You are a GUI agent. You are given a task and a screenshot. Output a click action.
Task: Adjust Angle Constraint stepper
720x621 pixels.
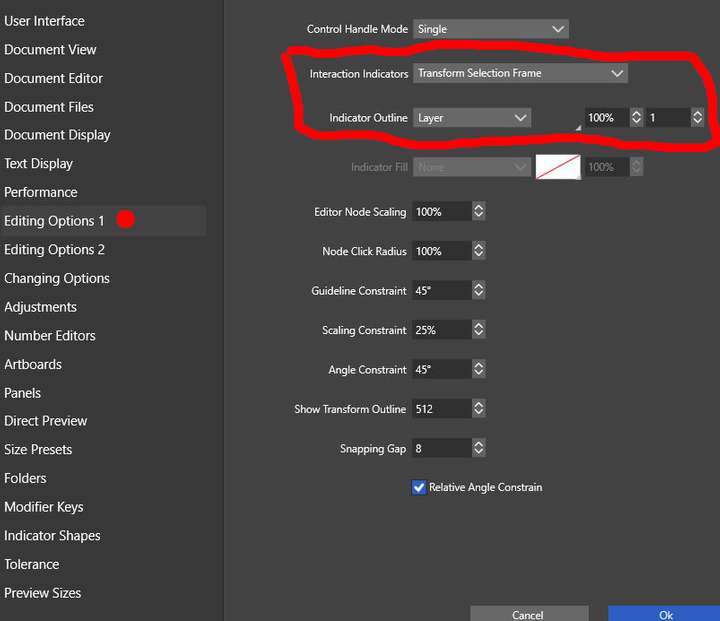coord(478,370)
